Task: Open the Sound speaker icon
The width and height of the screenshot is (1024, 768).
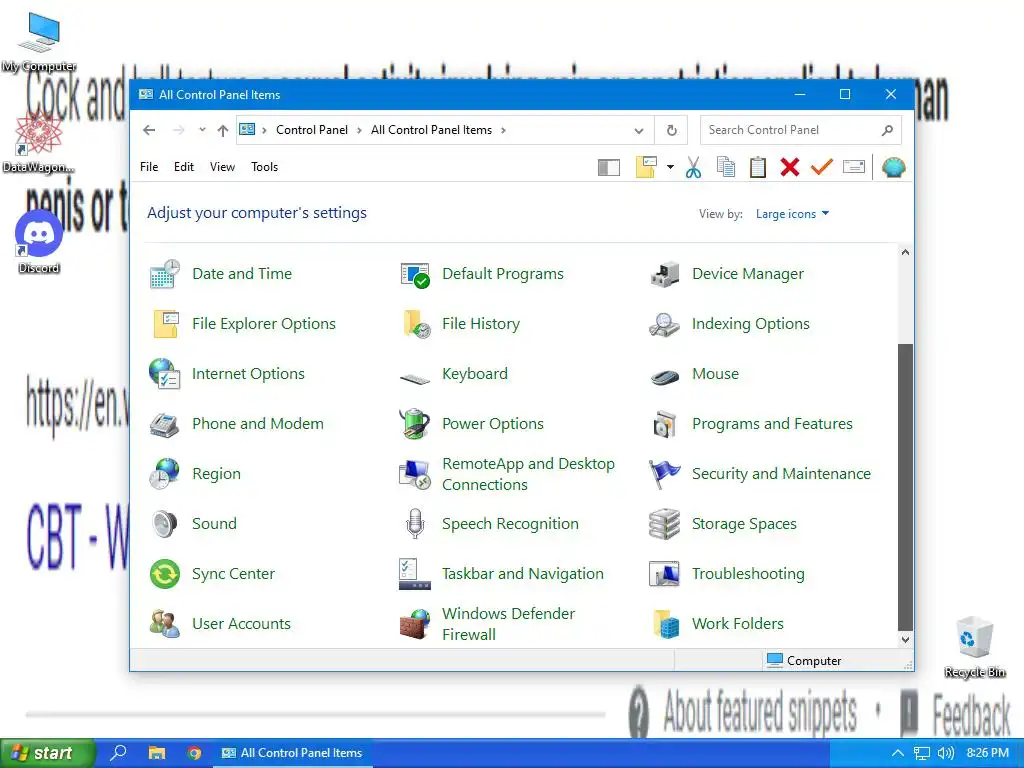Action: point(165,524)
